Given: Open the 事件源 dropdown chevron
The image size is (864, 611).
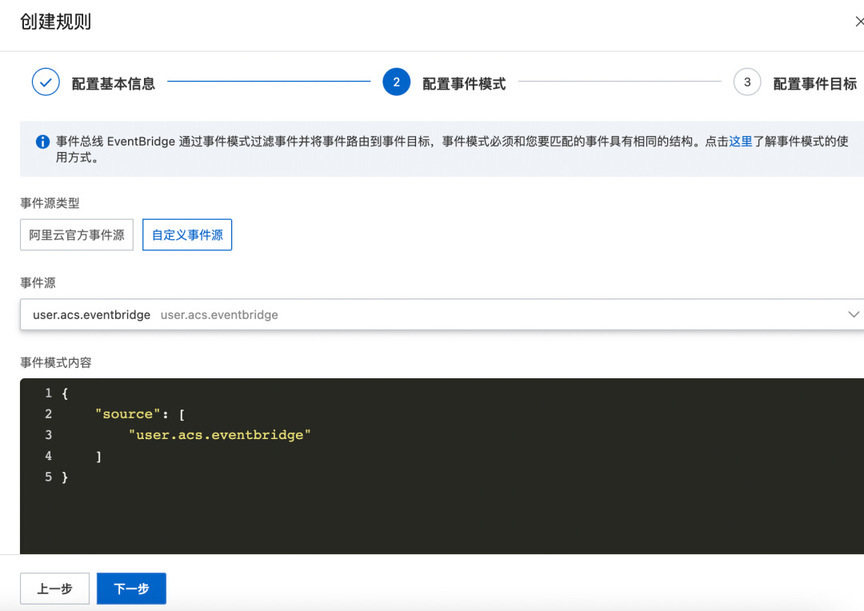Looking at the screenshot, I should pyautogui.click(x=853, y=314).
